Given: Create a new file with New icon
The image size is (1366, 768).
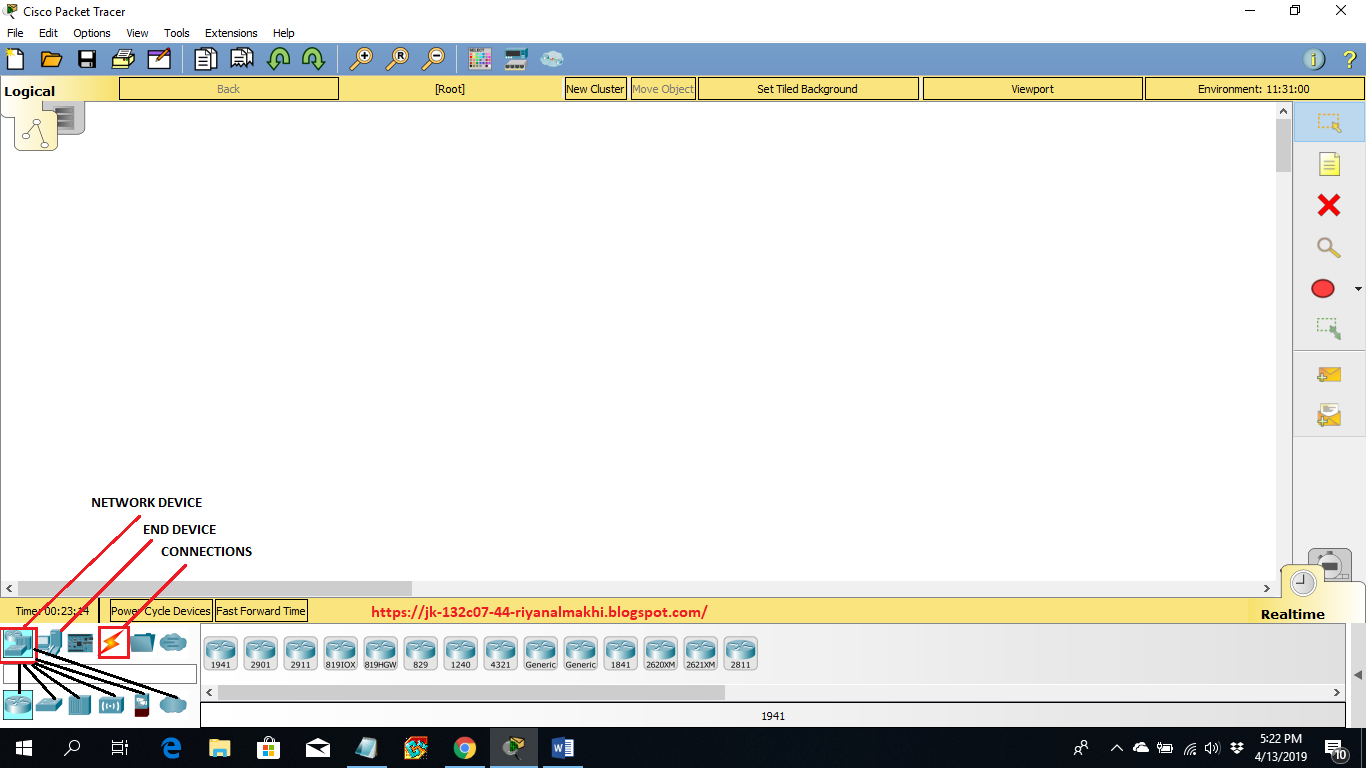Looking at the screenshot, I should tap(15, 58).
